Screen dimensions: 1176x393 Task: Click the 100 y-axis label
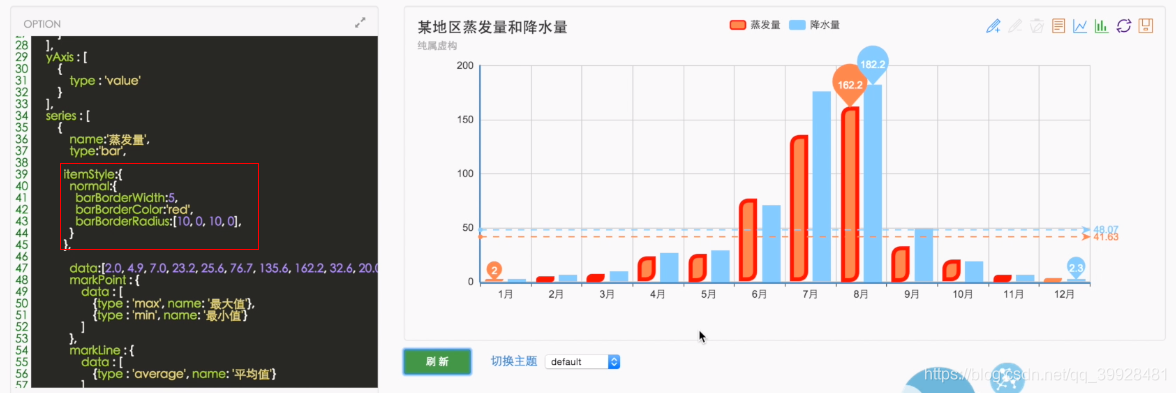(464, 174)
